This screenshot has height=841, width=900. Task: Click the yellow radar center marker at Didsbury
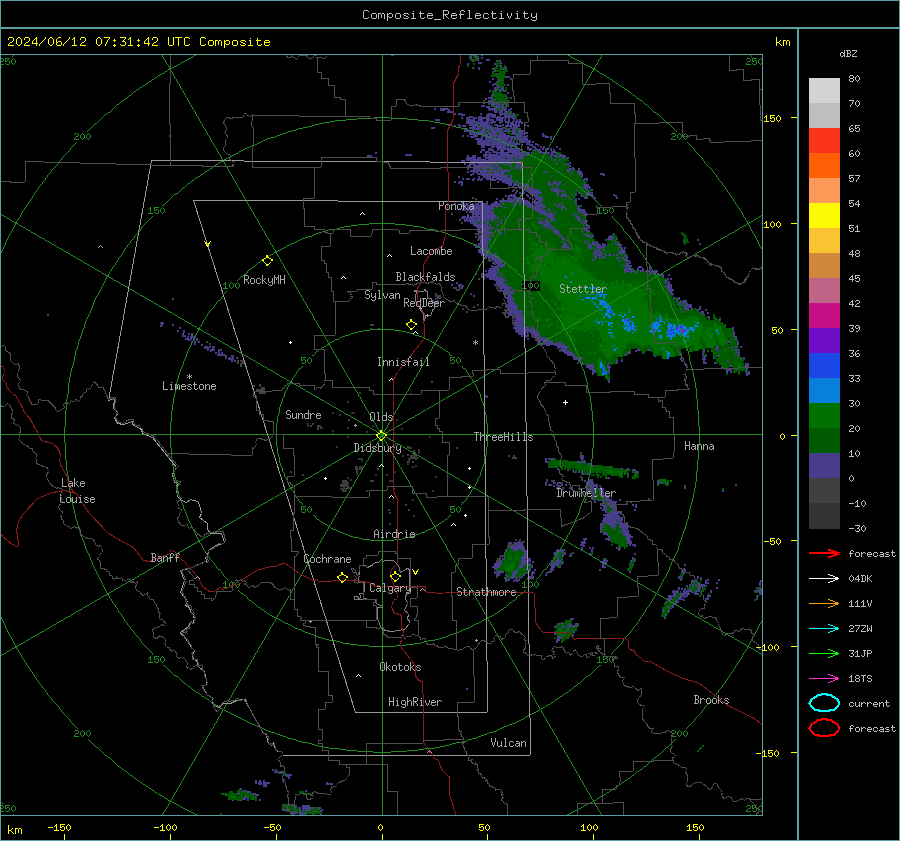click(x=381, y=436)
